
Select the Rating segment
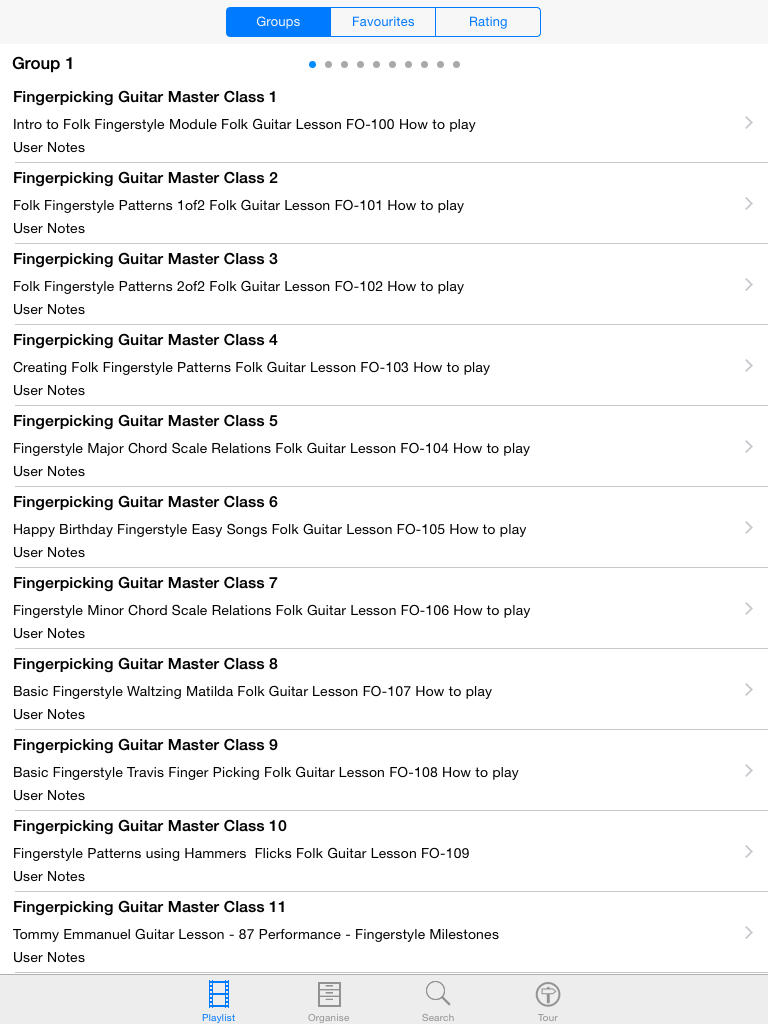[x=488, y=22]
